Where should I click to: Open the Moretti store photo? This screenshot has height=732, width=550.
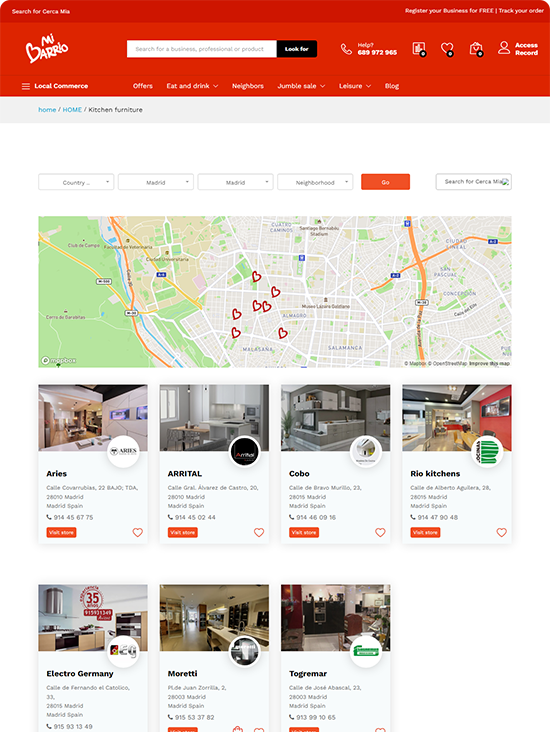click(x=214, y=618)
